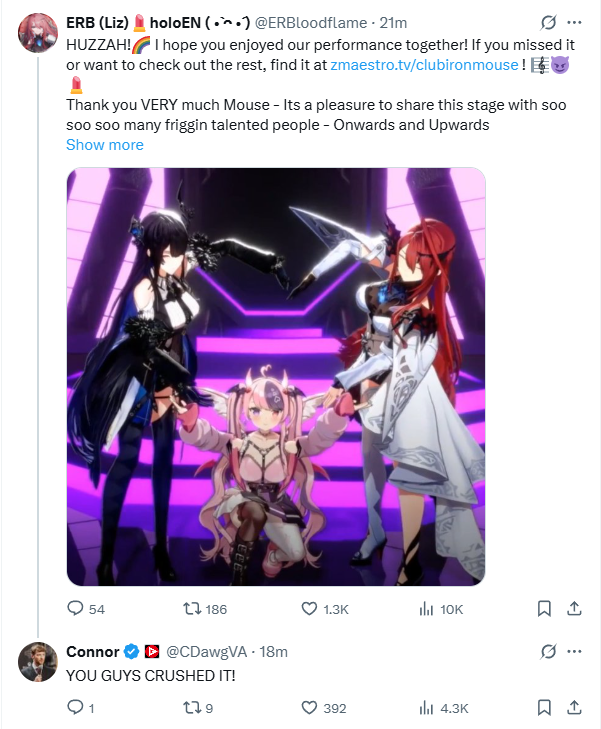This screenshot has width=601, height=729.
Task: Expand tweet text with Show more
Action: pyautogui.click(x=105, y=145)
